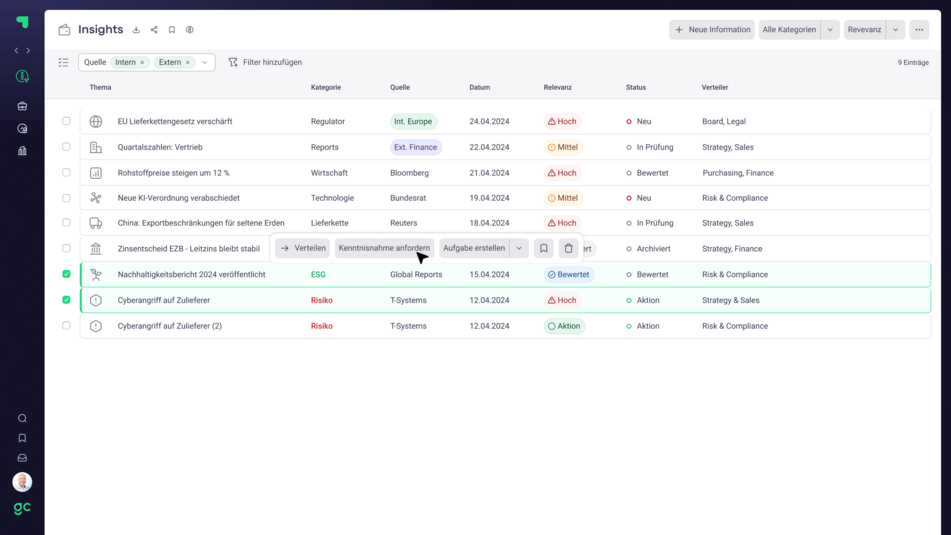
Task: Tick the checkbox for EU Lieferkettengesetz verschärft
Action: (67, 121)
